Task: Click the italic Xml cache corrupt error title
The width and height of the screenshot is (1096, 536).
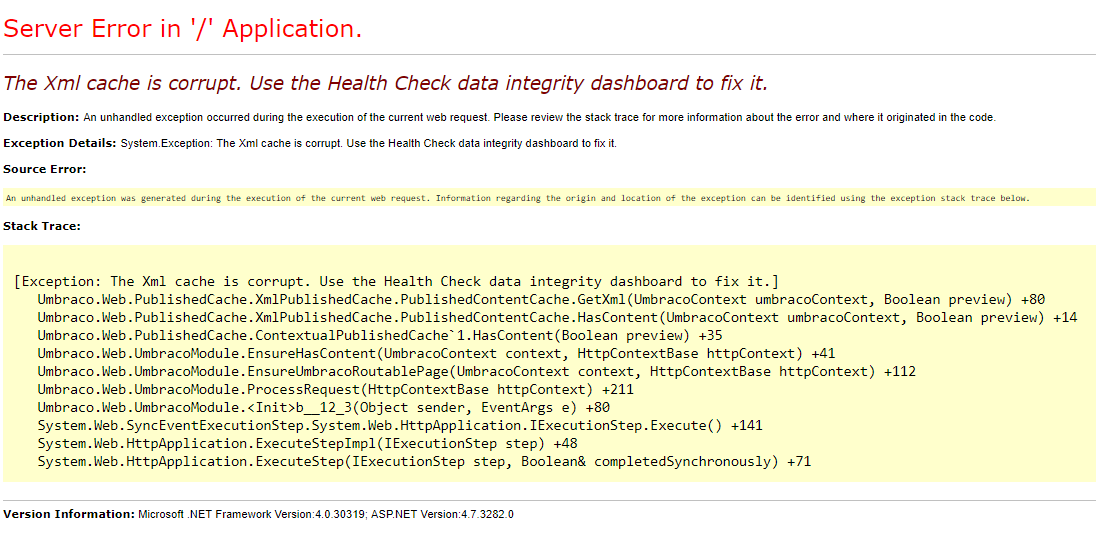Action: pos(385,83)
